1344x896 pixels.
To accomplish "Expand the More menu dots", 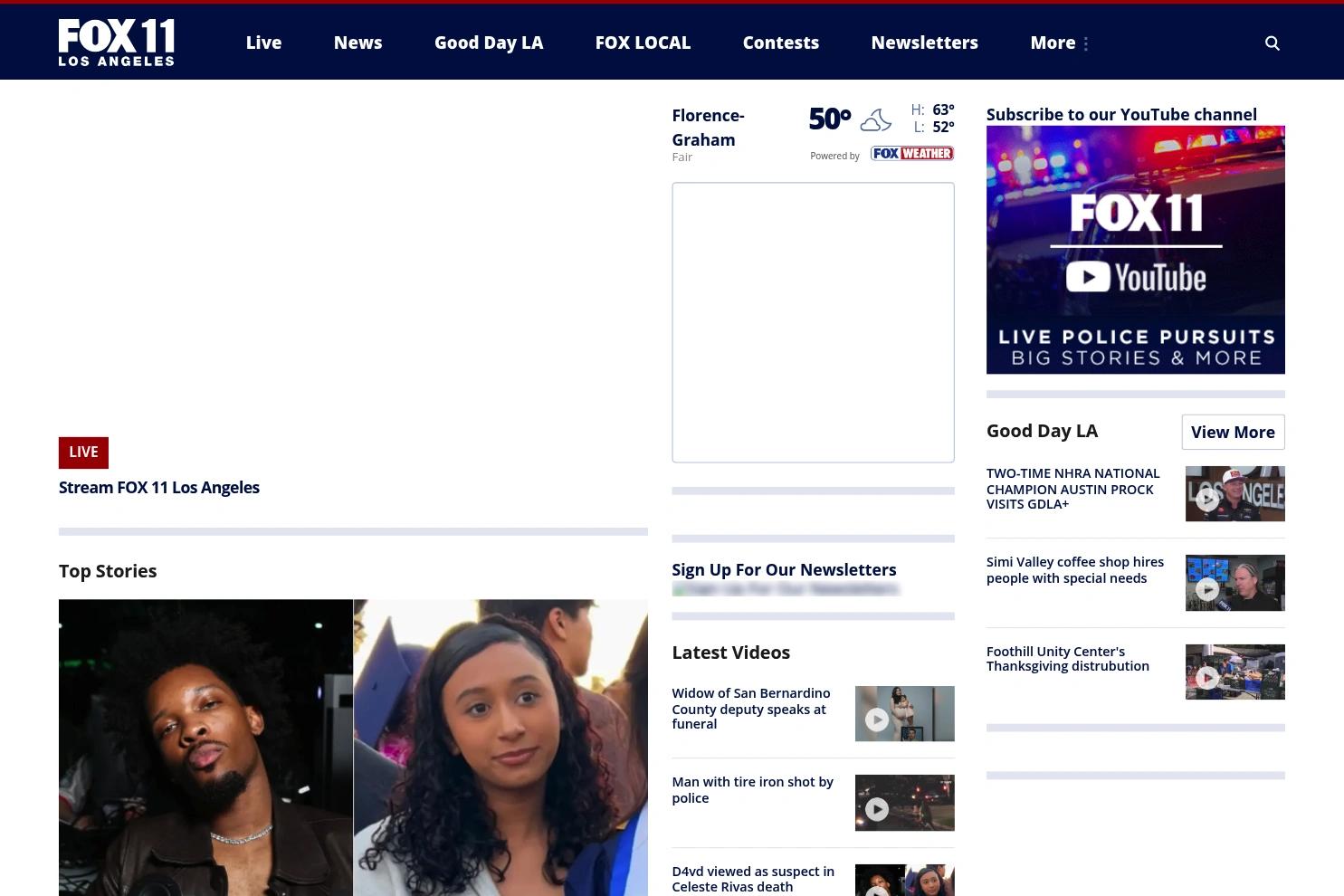I will click(1085, 43).
